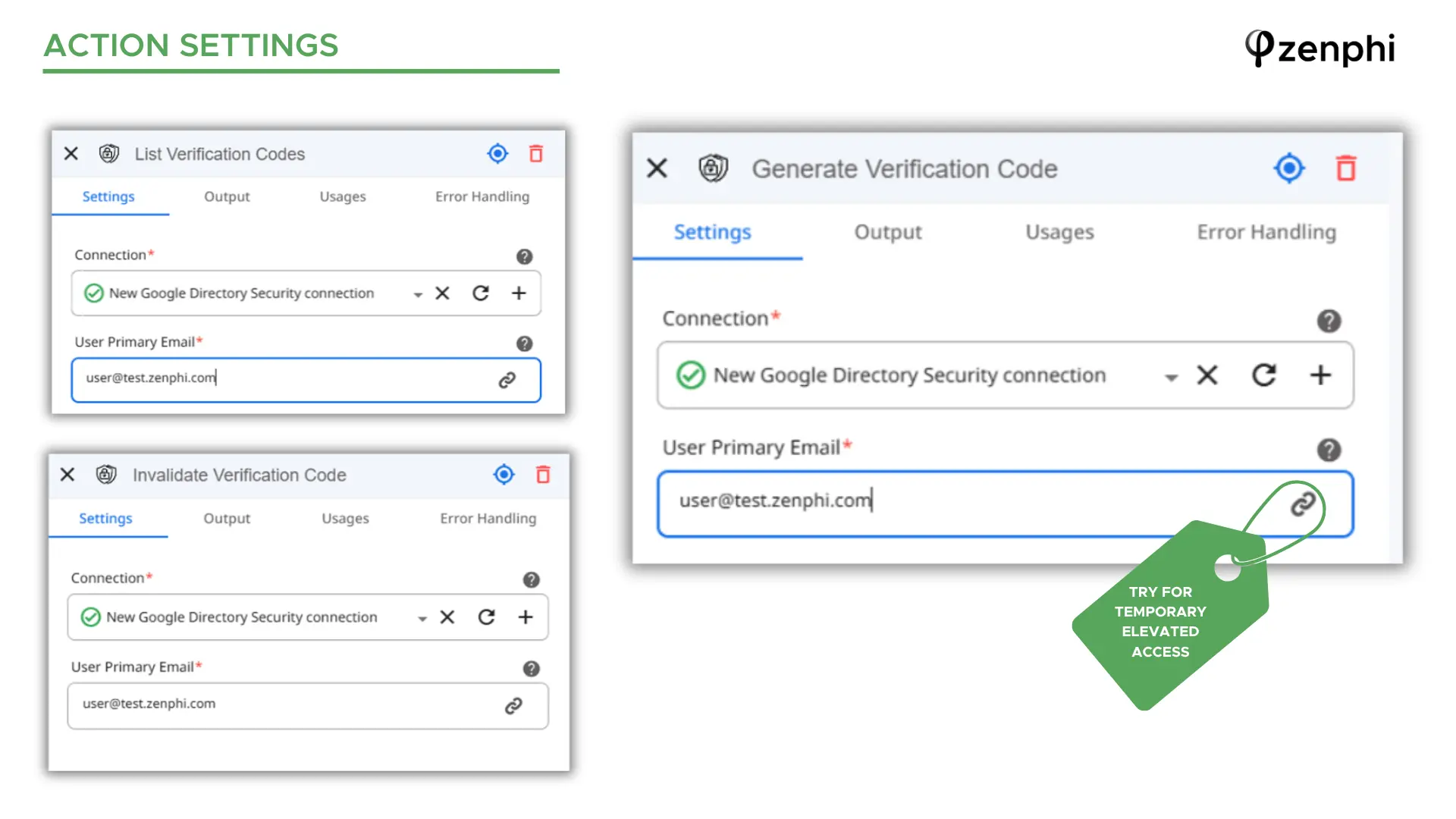The image size is (1456, 819).
Task: Clear connection in Generate Verification Code
Action: pyautogui.click(x=1207, y=375)
